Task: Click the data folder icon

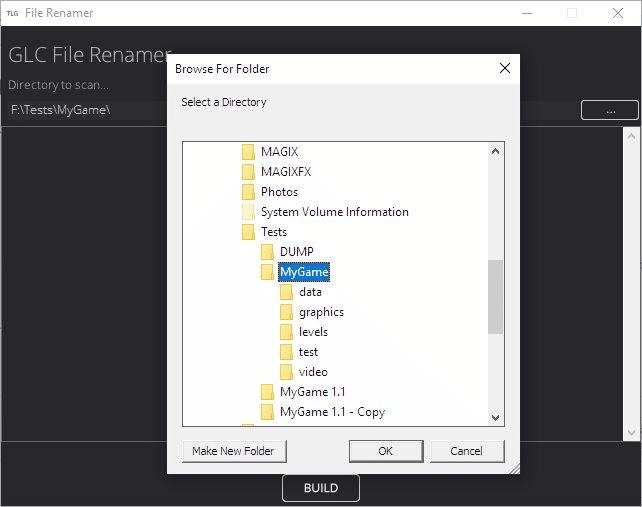Action: [x=287, y=292]
